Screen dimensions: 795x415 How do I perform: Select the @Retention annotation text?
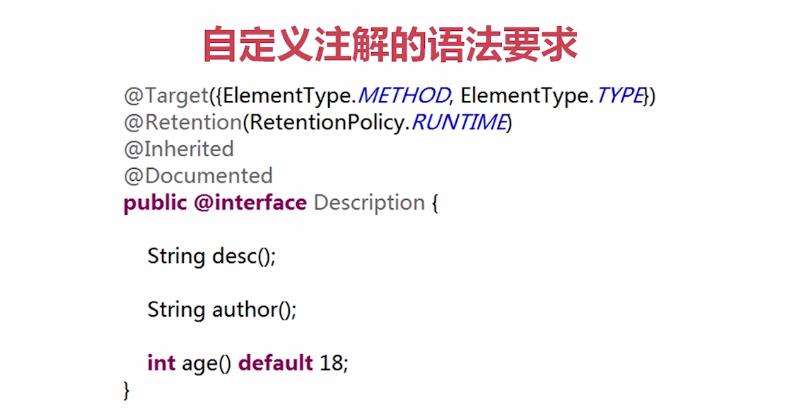tap(183, 123)
